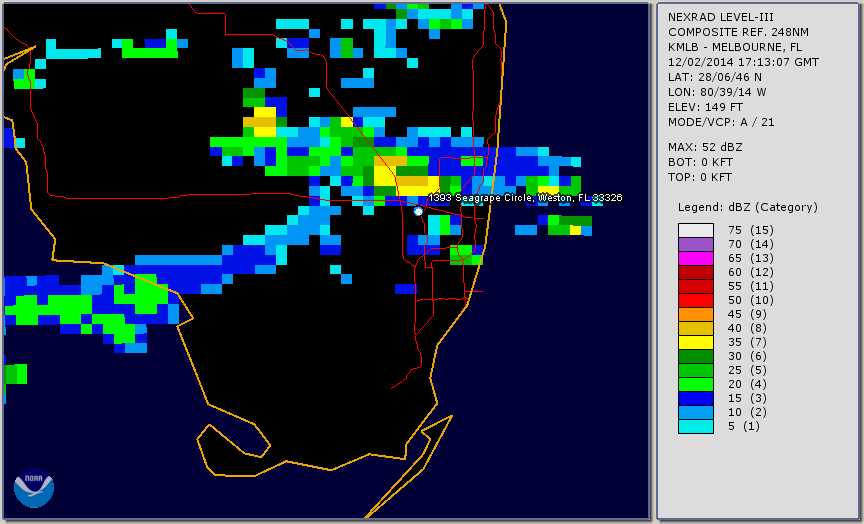Screen dimensions: 864x524
Task: Select the 30 dBZ dark green swatch
Action: click(x=696, y=356)
